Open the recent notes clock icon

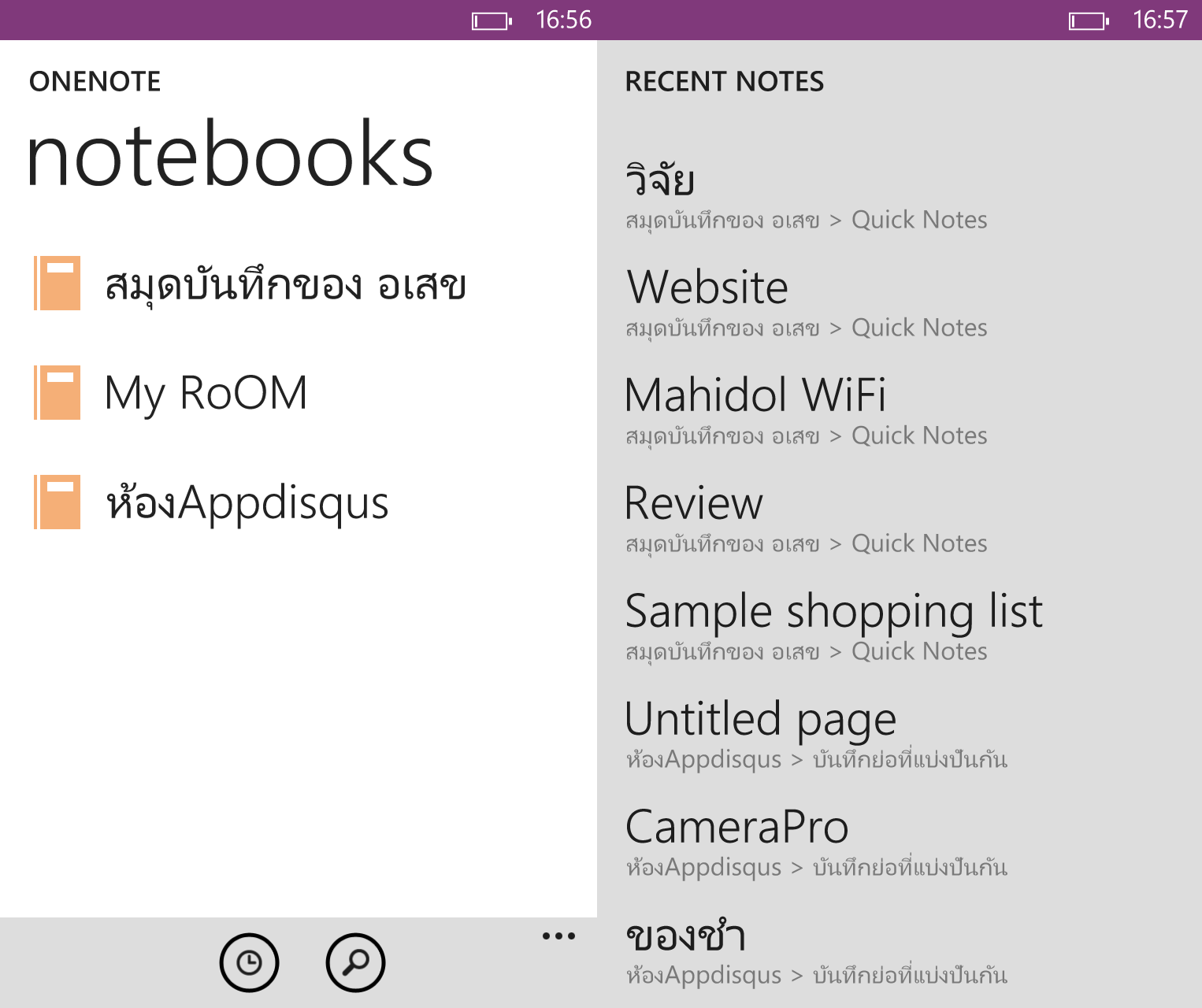pyautogui.click(x=249, y=962)
